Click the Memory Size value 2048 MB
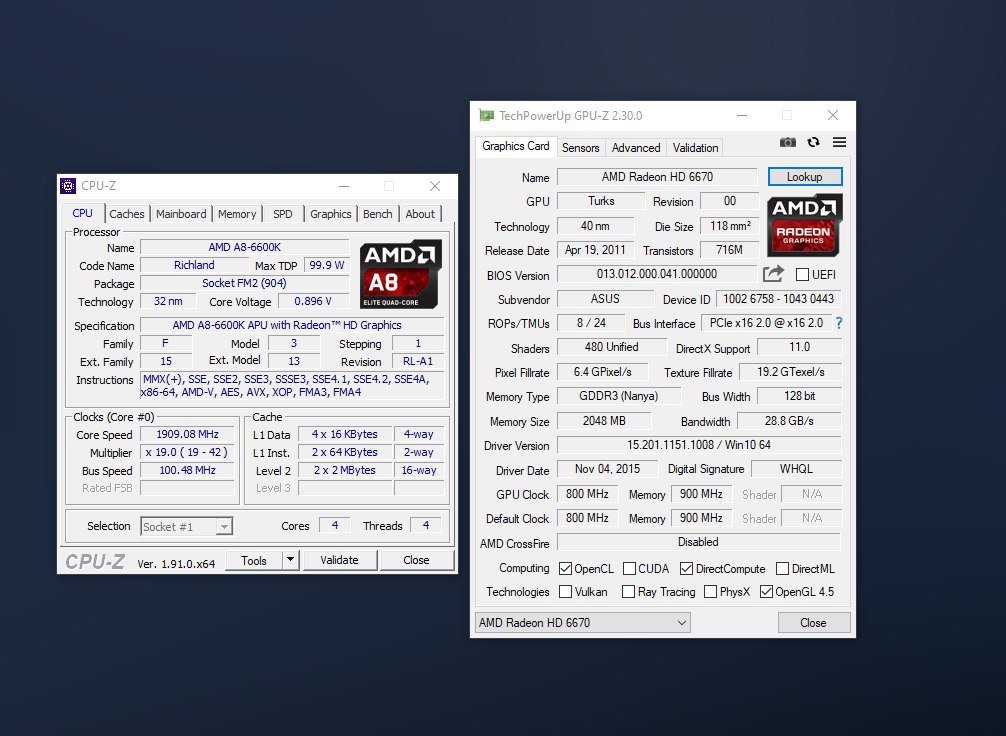This screenshot has width=1006, height=736. tap(604, 421)
